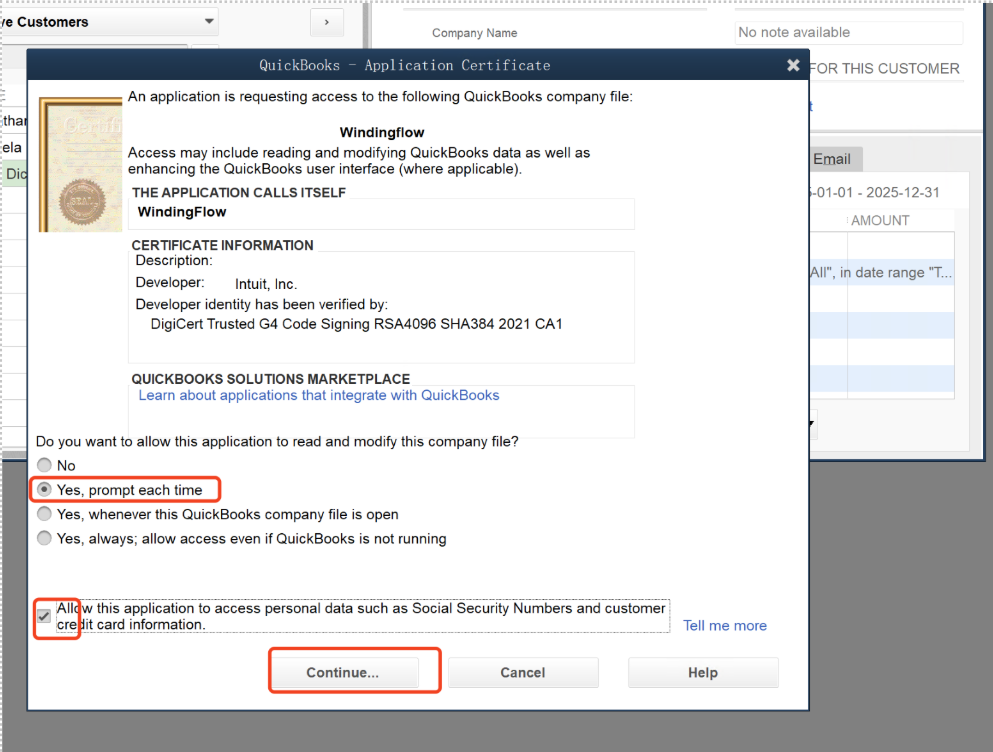Click the AMOUNT column header

click(x=880, y=220)
